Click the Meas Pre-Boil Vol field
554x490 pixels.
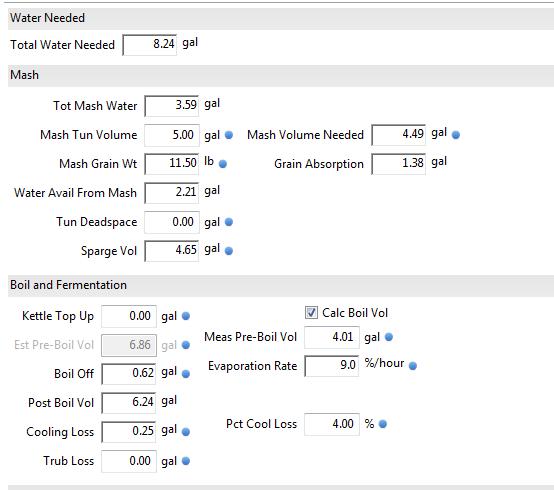coord(332,337)
